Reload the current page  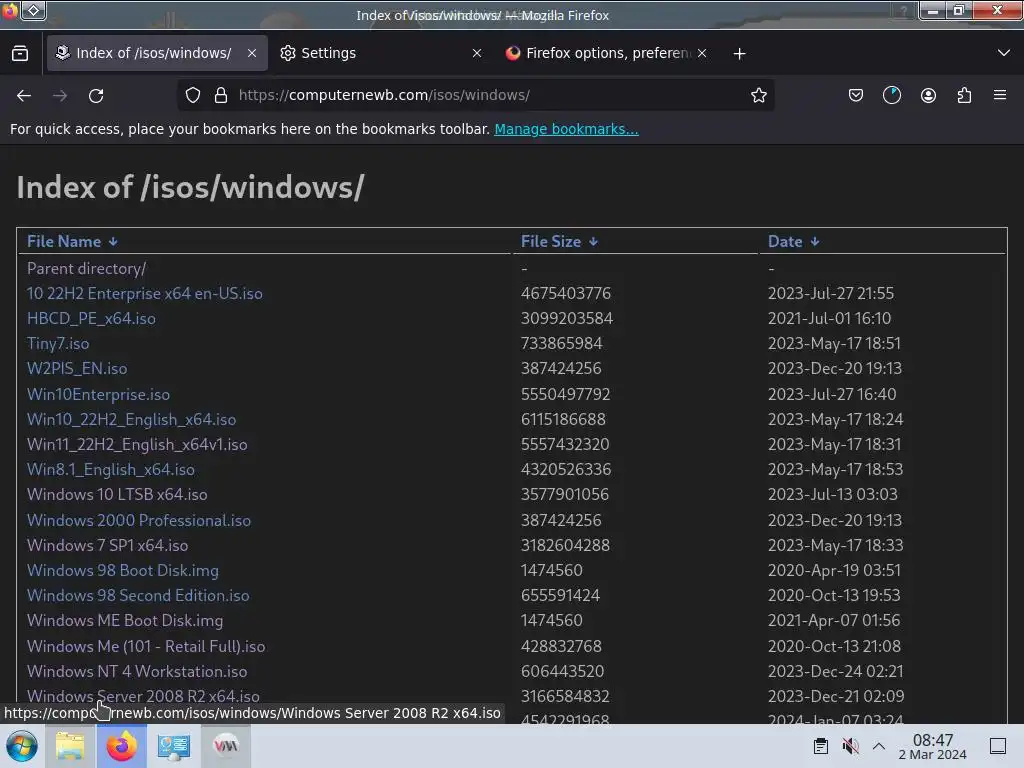(x=96, y=95)
